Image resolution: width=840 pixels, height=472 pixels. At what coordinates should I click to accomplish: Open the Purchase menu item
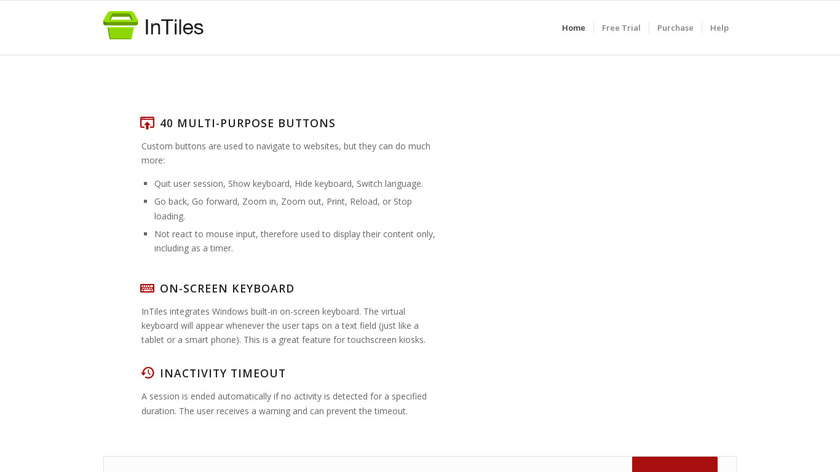[675, 28]
